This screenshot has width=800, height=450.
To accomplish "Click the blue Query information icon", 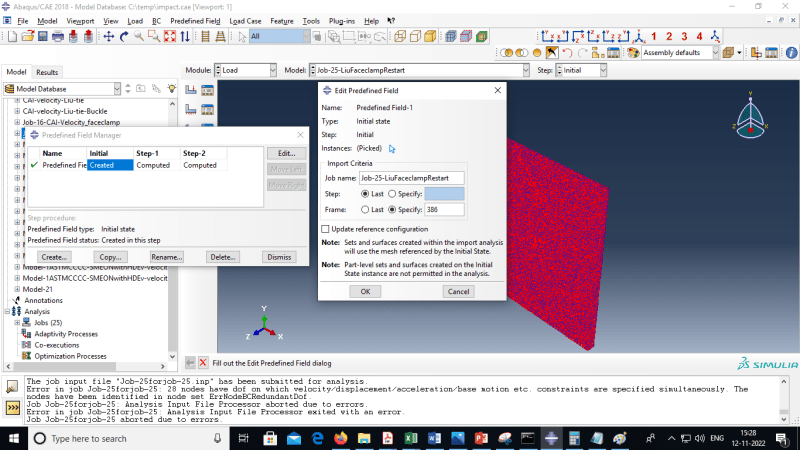I will 791,53.
